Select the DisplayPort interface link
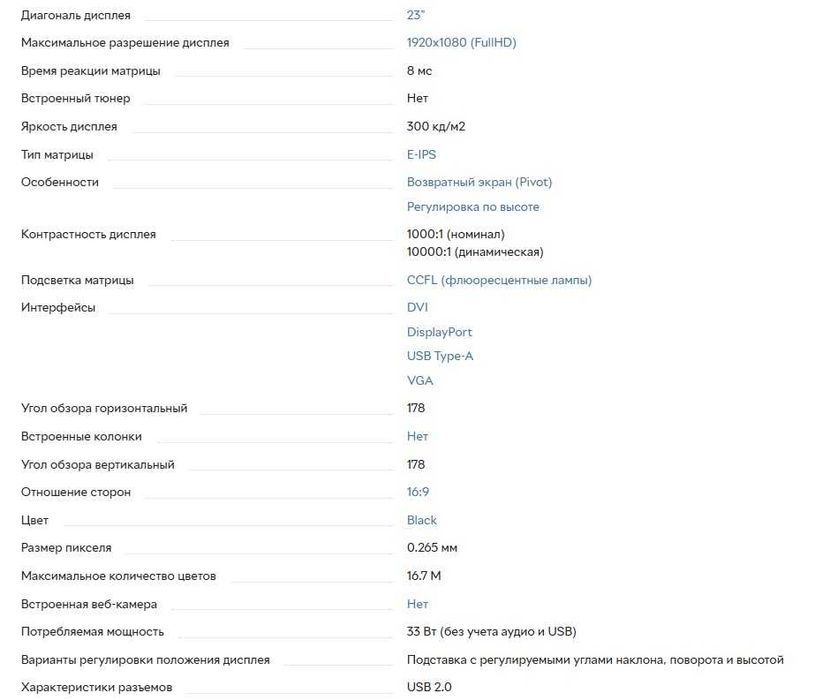 (439, 332)
